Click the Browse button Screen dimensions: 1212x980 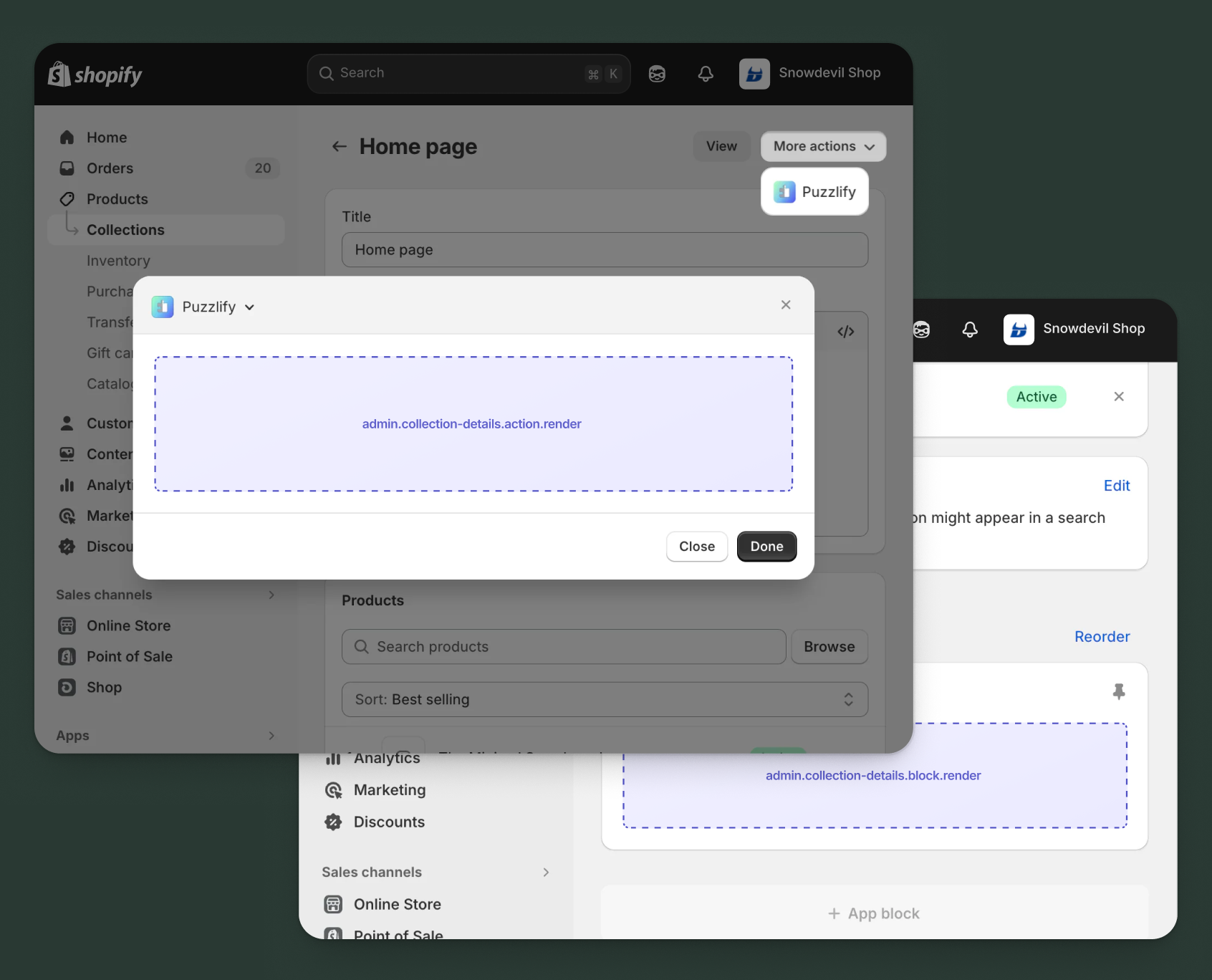click(829, 647)
